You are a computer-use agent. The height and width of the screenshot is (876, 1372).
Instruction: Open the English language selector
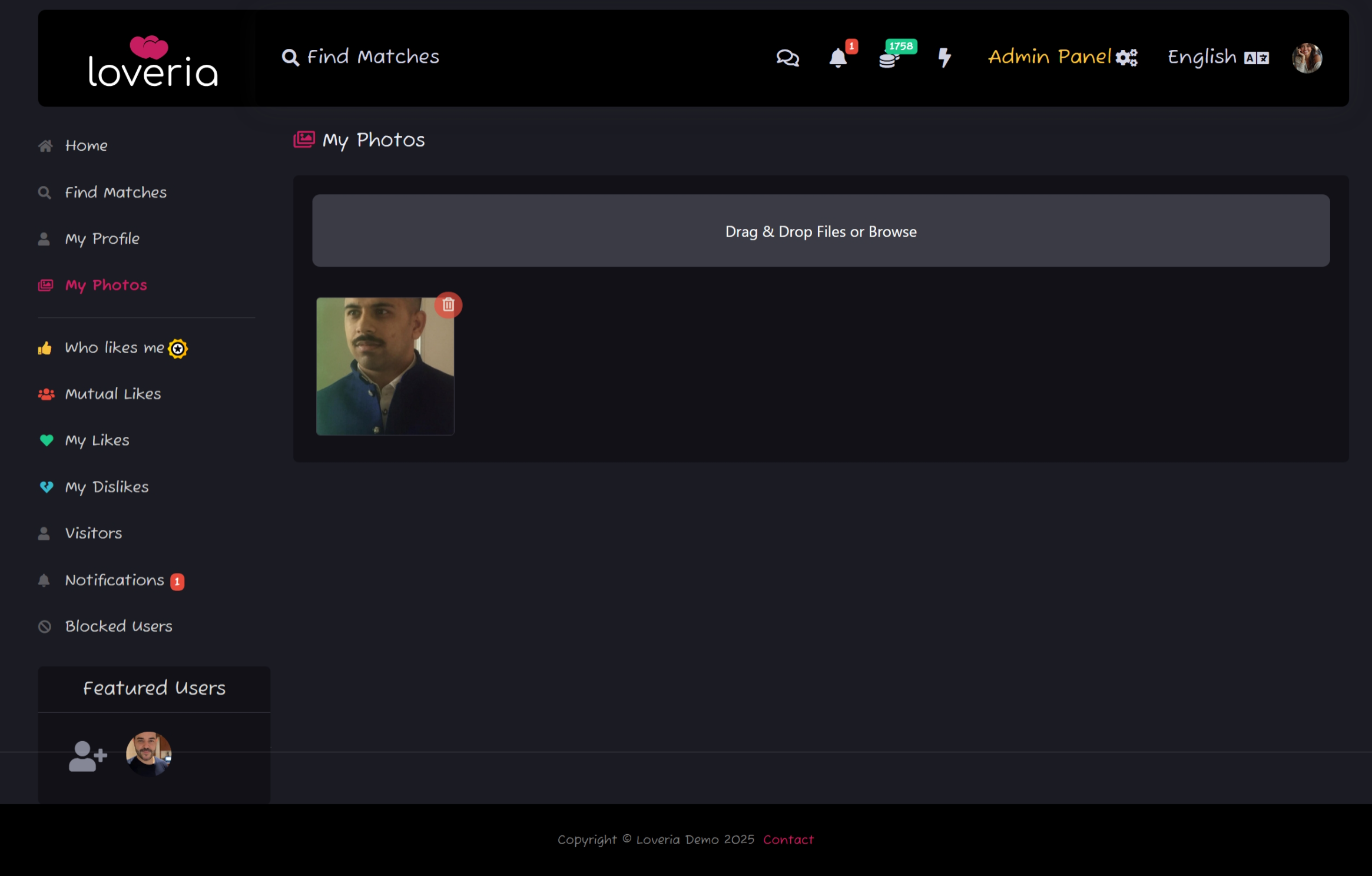pyautogui.click(x=1202, y=57)
